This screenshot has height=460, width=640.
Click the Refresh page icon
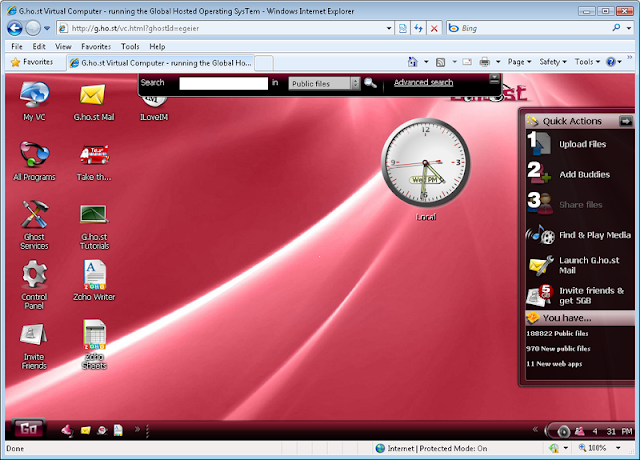click(x=418, y=28)
